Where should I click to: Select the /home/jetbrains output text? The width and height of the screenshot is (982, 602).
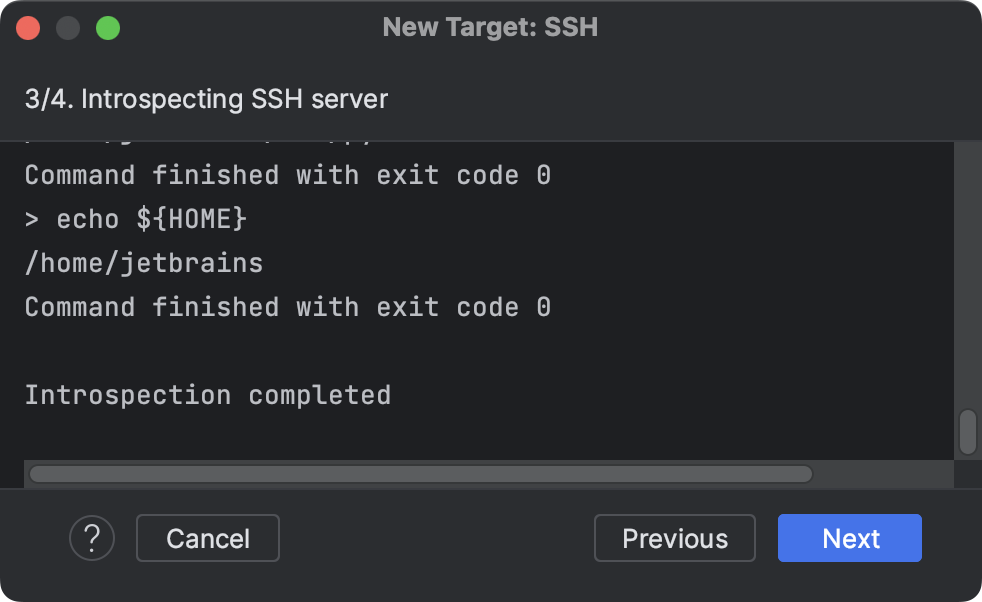143,263
